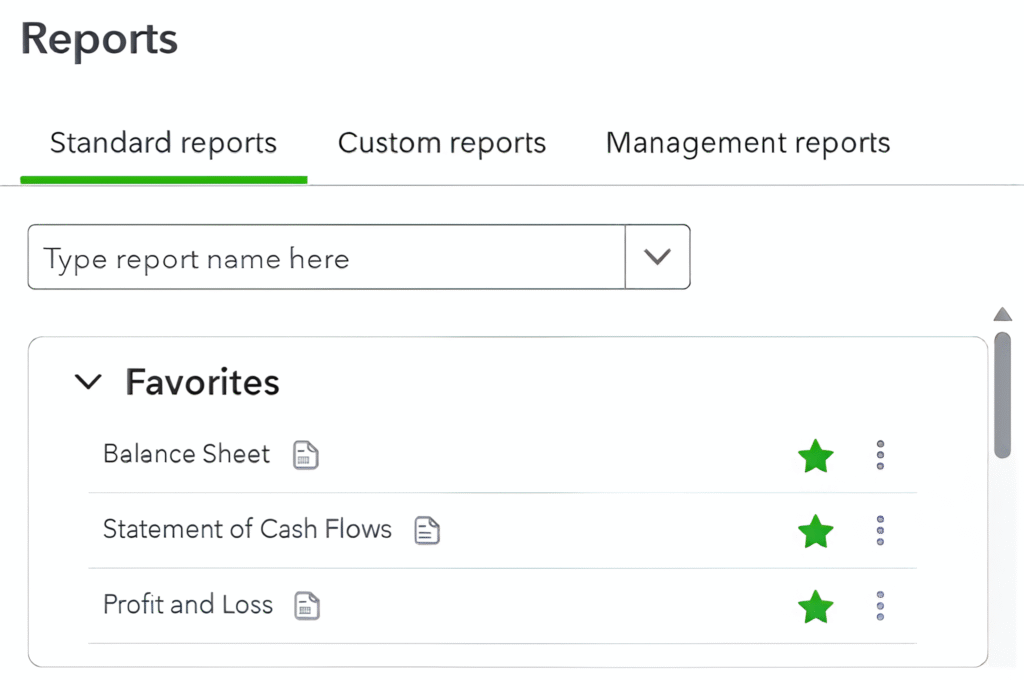Screen dimensions: 1024x680
Task: Remove Profit and Loss from favorites
Action: [815, 606]
